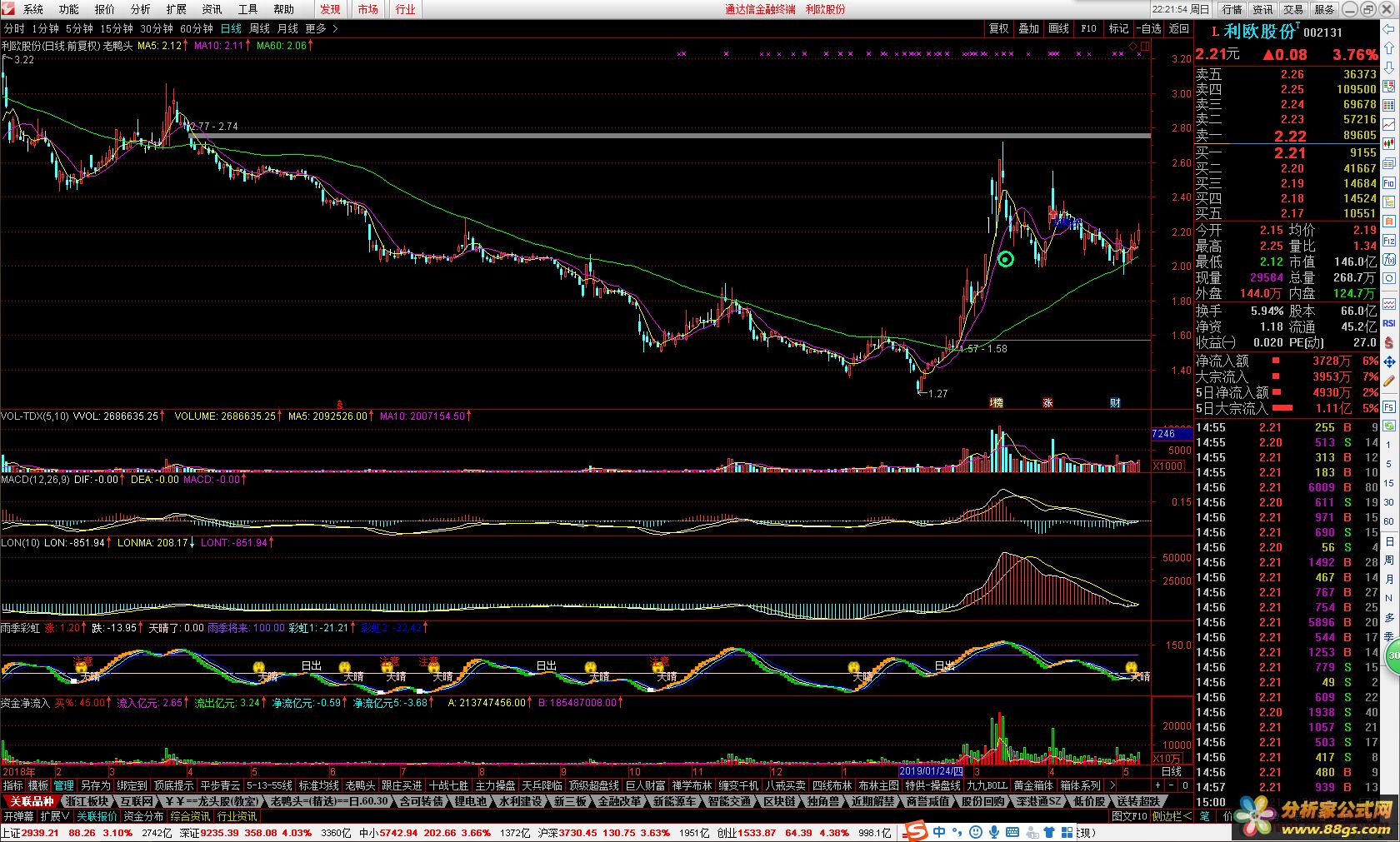Image resolution: width=1400 pixels, height=842 pixels.
Task: Expand the 更多 periods list
Action: point(321,28)
